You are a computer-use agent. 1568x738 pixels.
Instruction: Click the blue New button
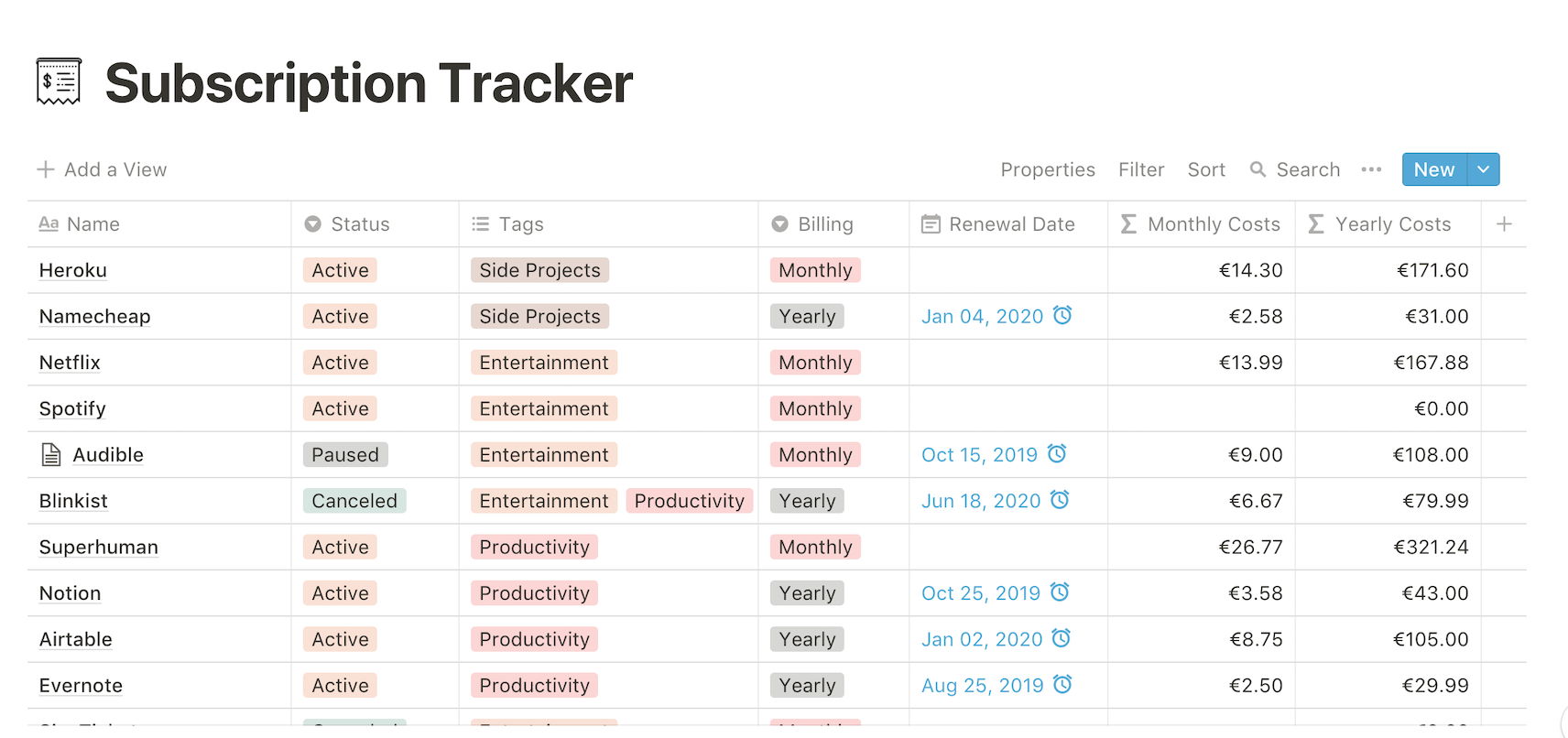(x=1433, y=169)
